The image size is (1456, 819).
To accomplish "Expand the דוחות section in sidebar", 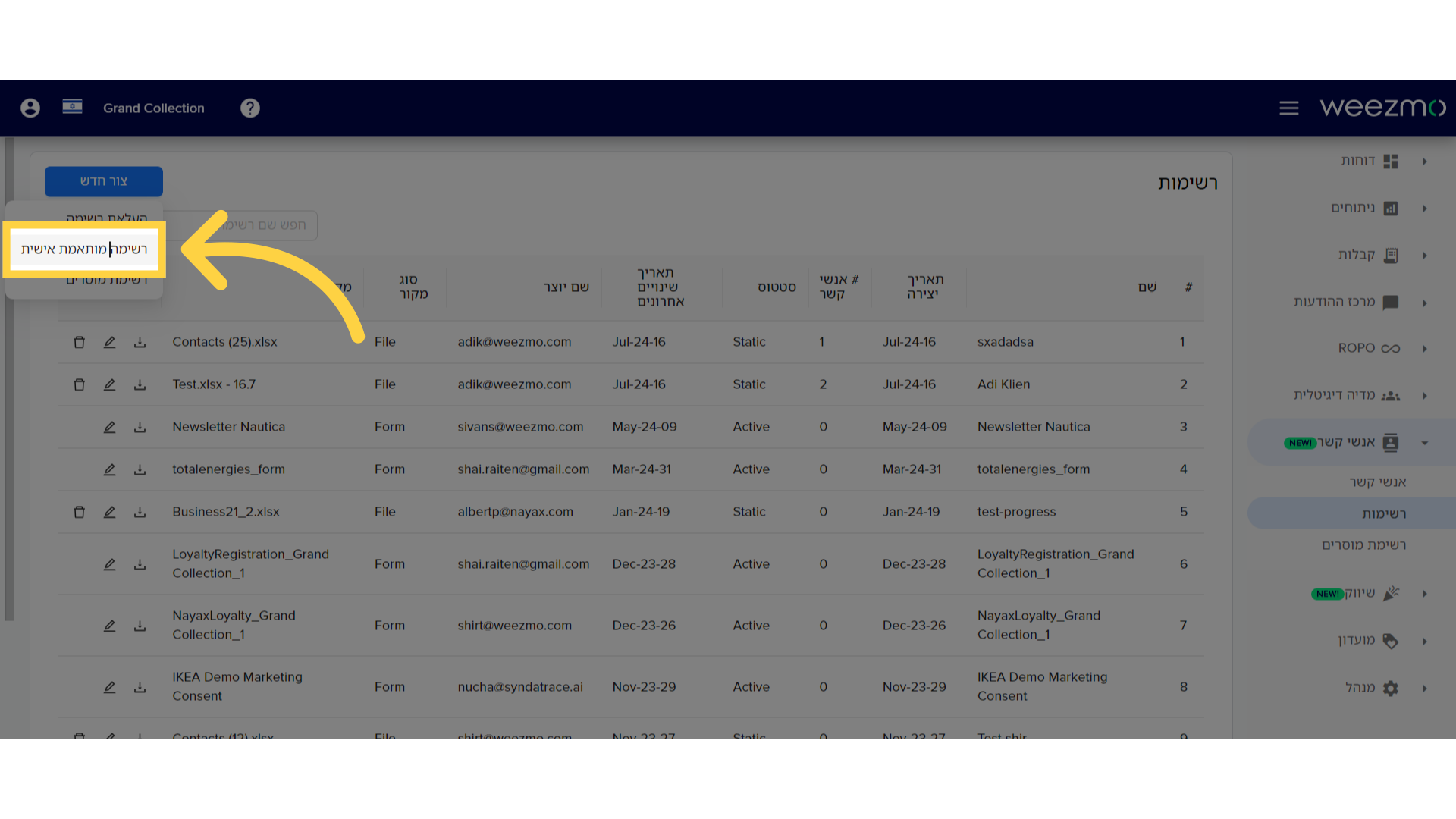I will (1432, 160).
